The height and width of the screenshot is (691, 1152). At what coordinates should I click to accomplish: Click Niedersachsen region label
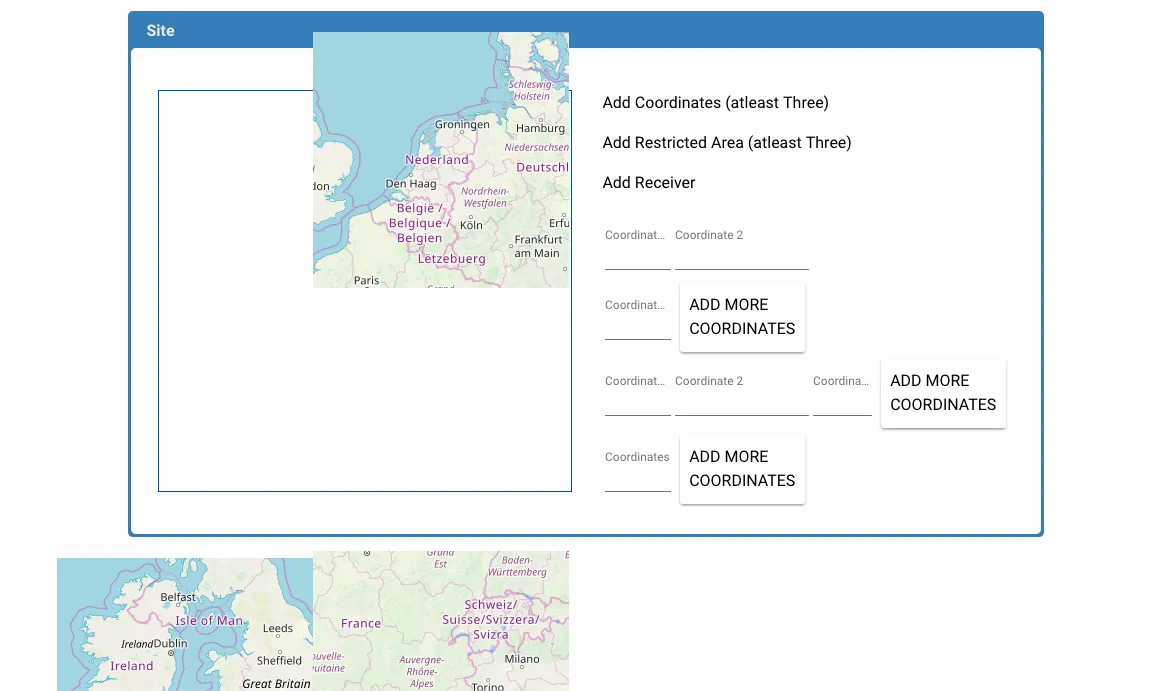(536, 147)
